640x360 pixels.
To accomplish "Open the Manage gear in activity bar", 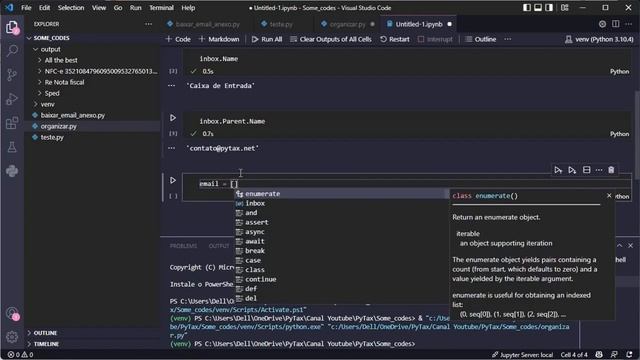I will coord(12,337).
